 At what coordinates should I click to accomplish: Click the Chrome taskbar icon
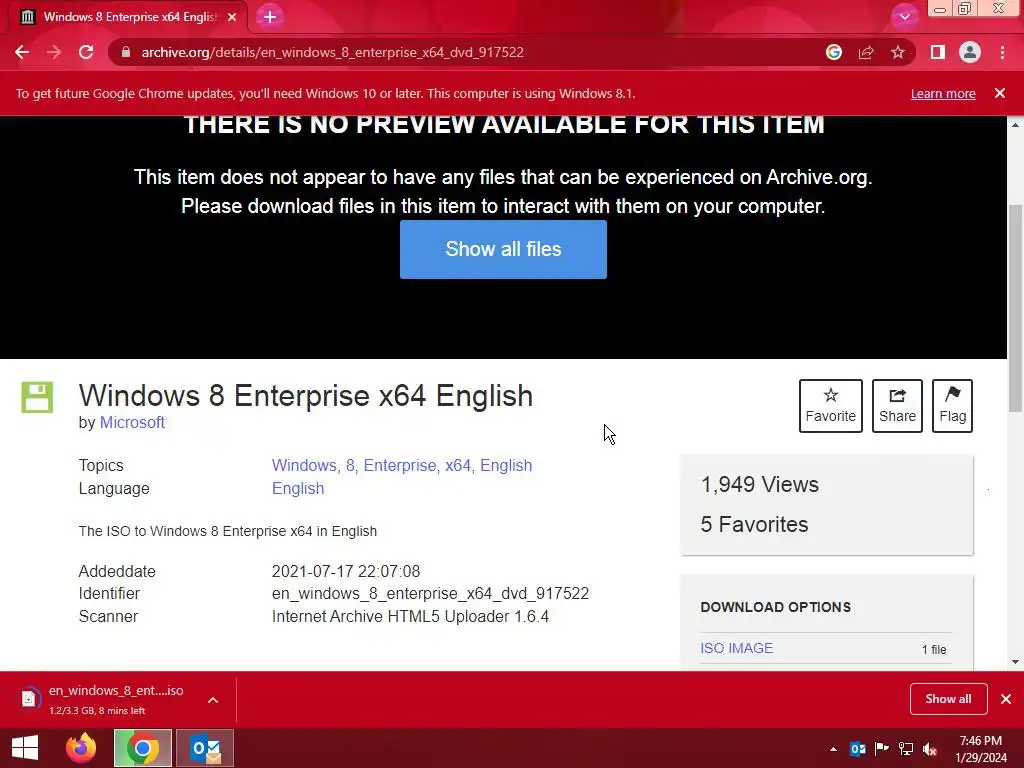coord(142,748)
